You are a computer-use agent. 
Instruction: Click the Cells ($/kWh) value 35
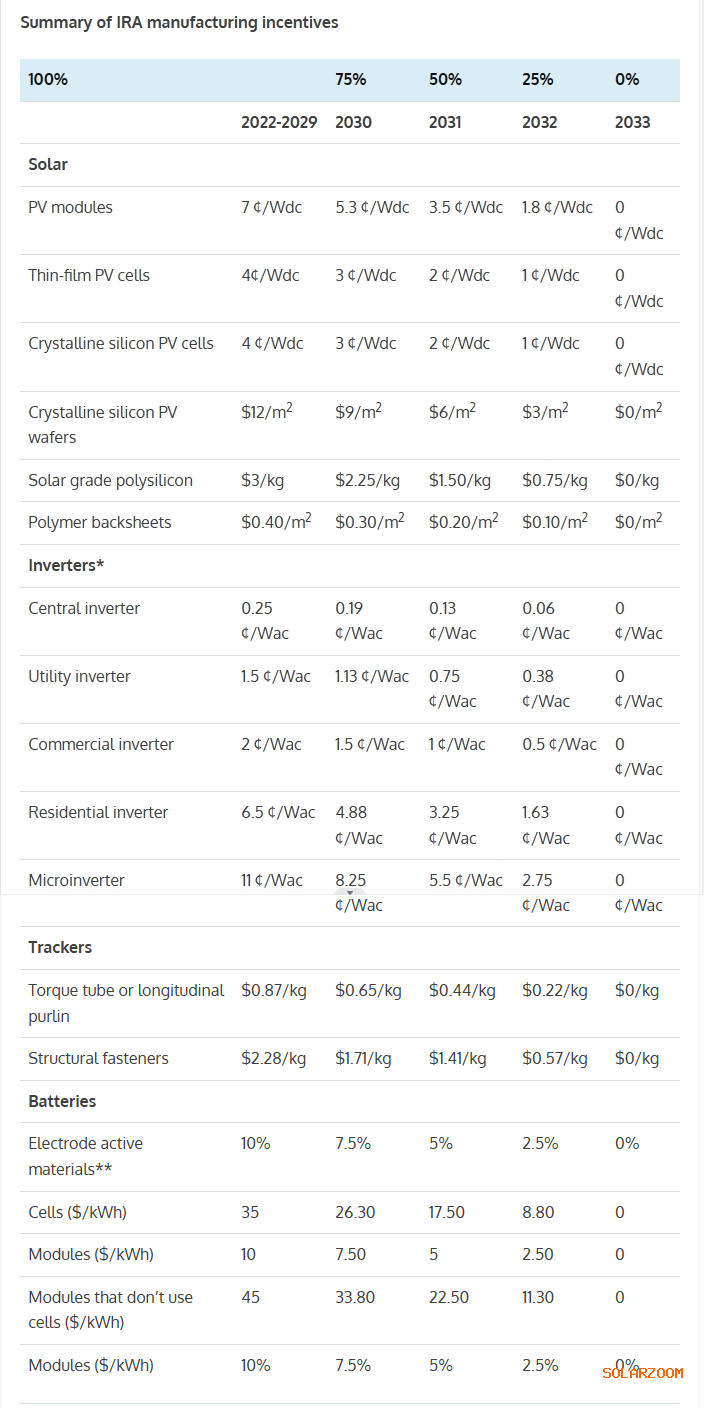(x=250, y=1212)
